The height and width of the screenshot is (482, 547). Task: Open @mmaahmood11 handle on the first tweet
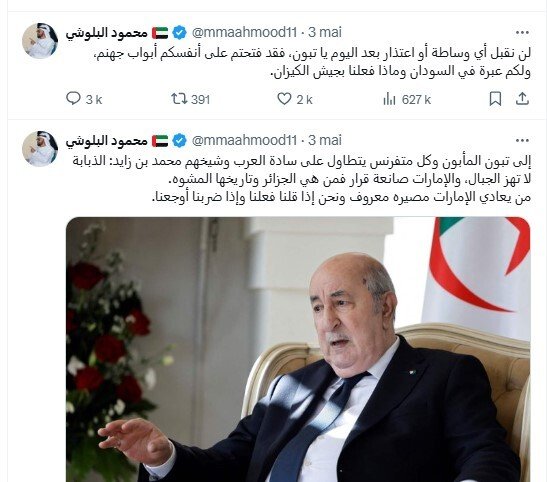click(x=245, y=32)
